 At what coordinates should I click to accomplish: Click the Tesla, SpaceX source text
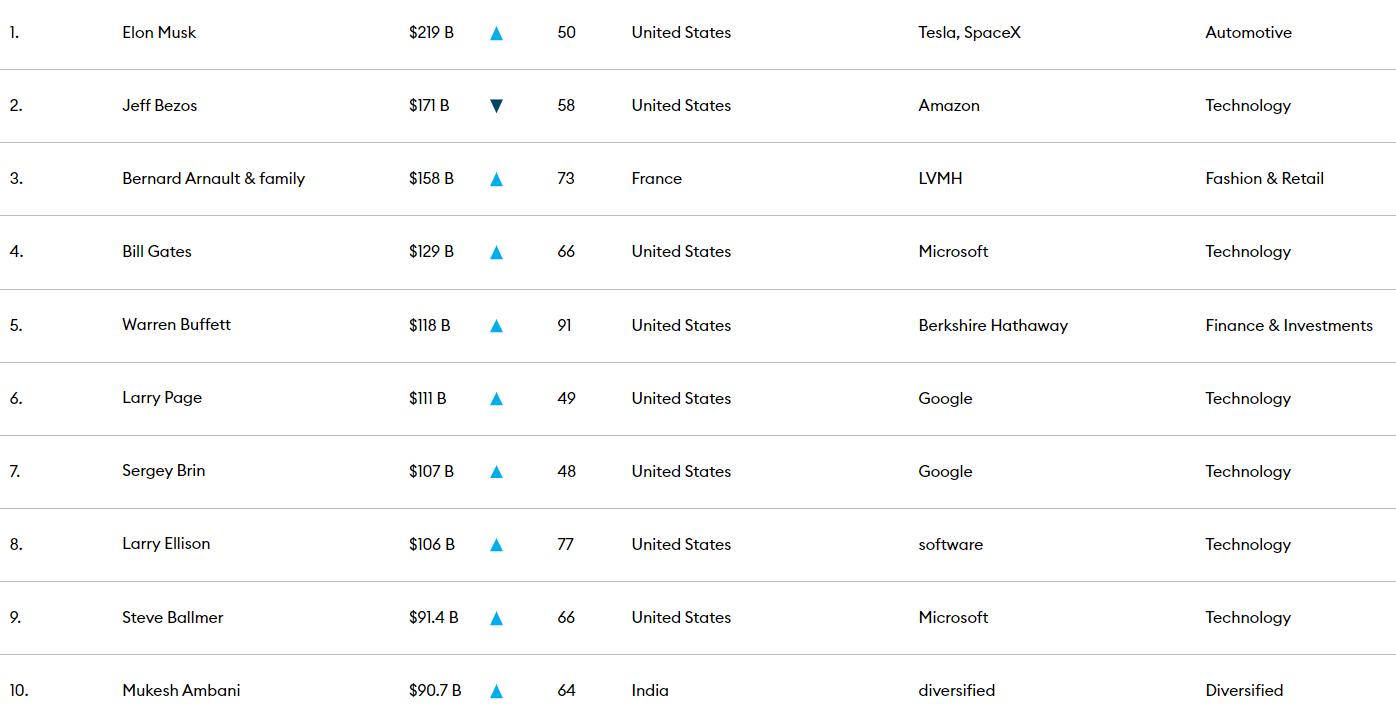tap(969, 32)
